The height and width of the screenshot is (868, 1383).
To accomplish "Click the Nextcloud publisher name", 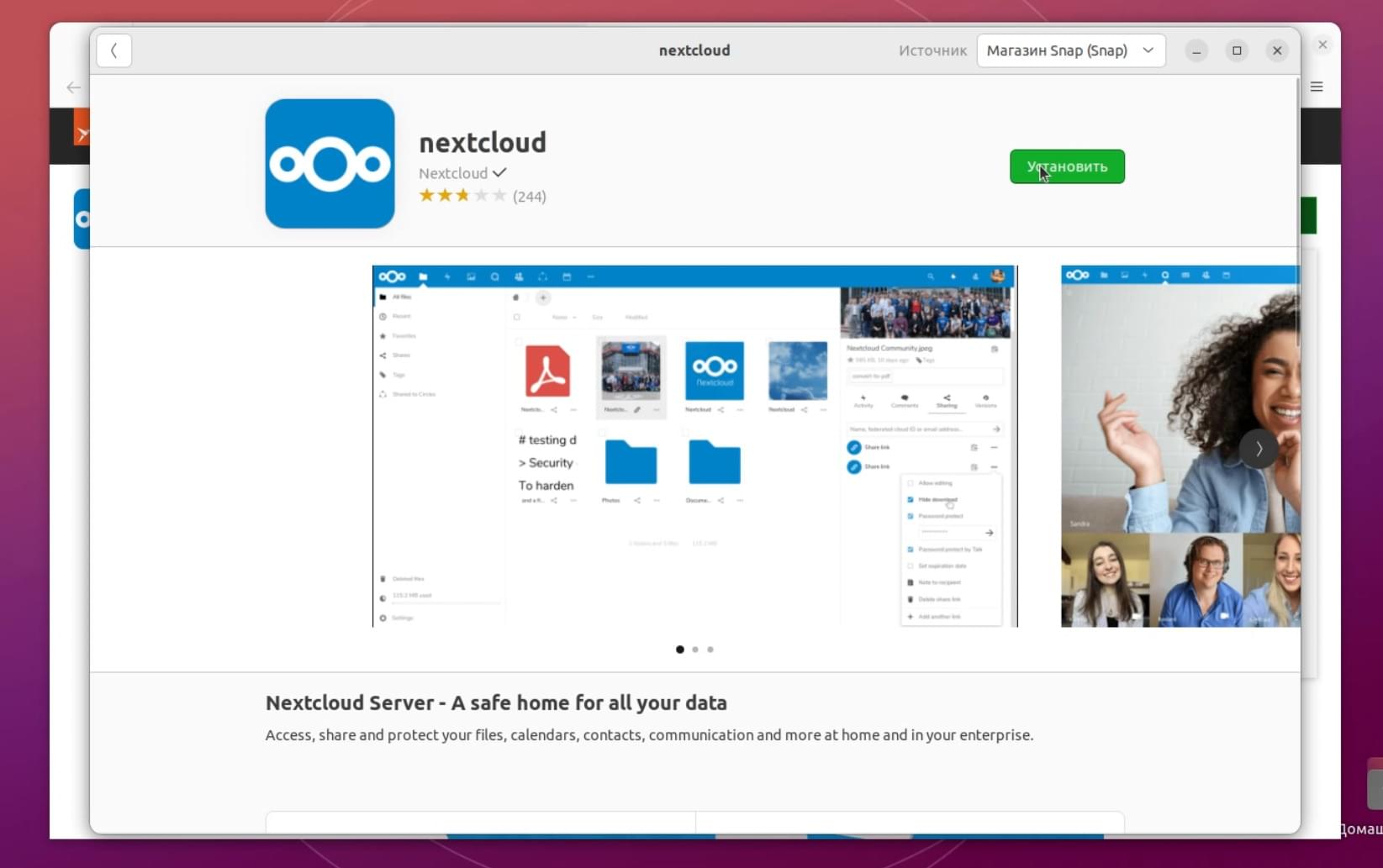I will click(x=453, y=173).
